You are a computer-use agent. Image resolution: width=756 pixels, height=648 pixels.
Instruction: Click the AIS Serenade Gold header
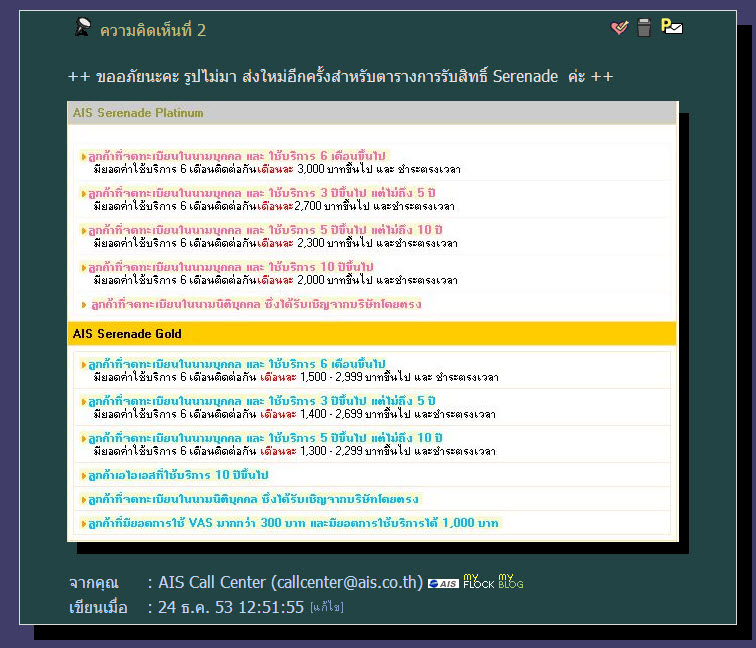[372, 334]
